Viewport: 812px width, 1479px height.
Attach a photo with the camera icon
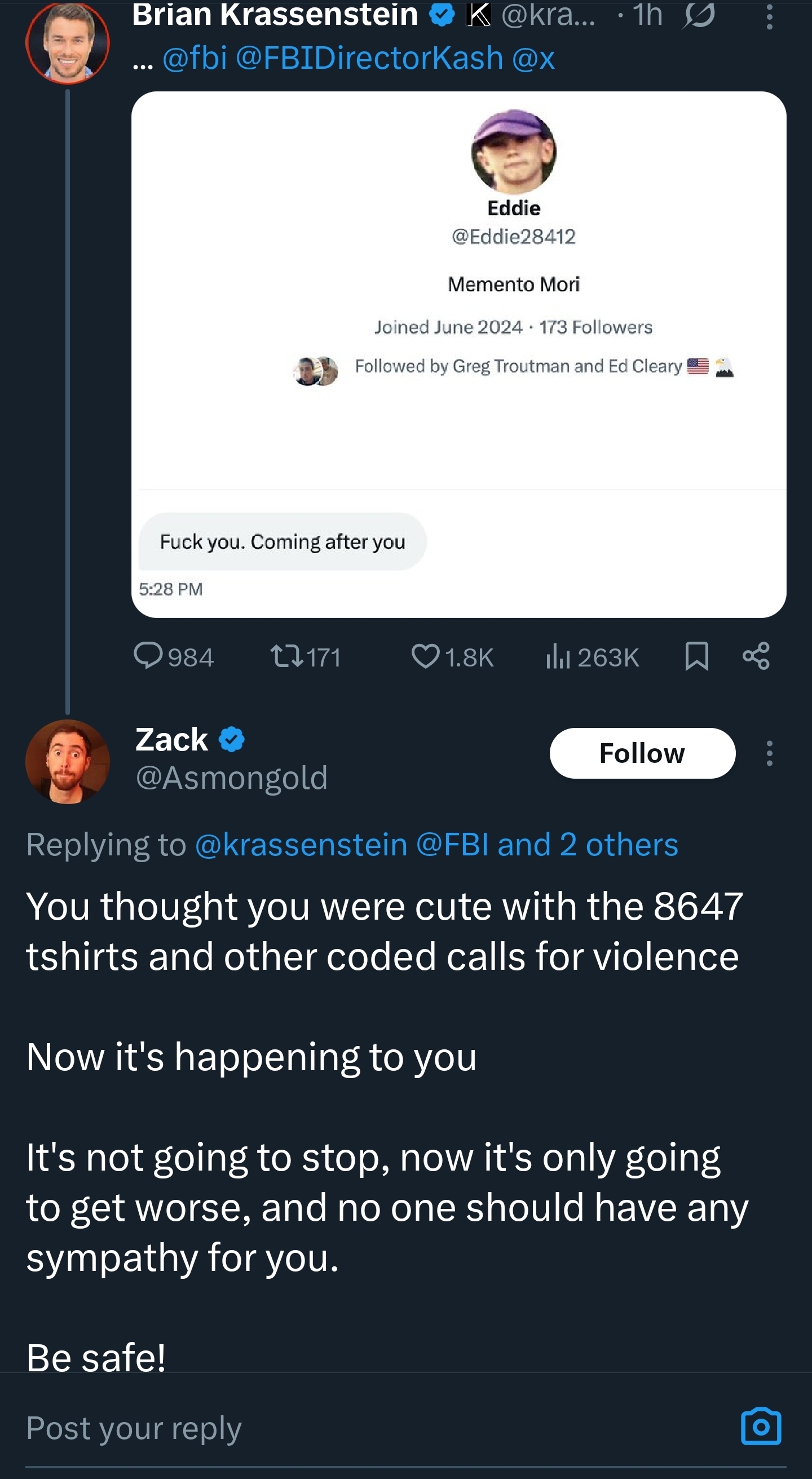pyautogui.click(x=761, y=1426)
